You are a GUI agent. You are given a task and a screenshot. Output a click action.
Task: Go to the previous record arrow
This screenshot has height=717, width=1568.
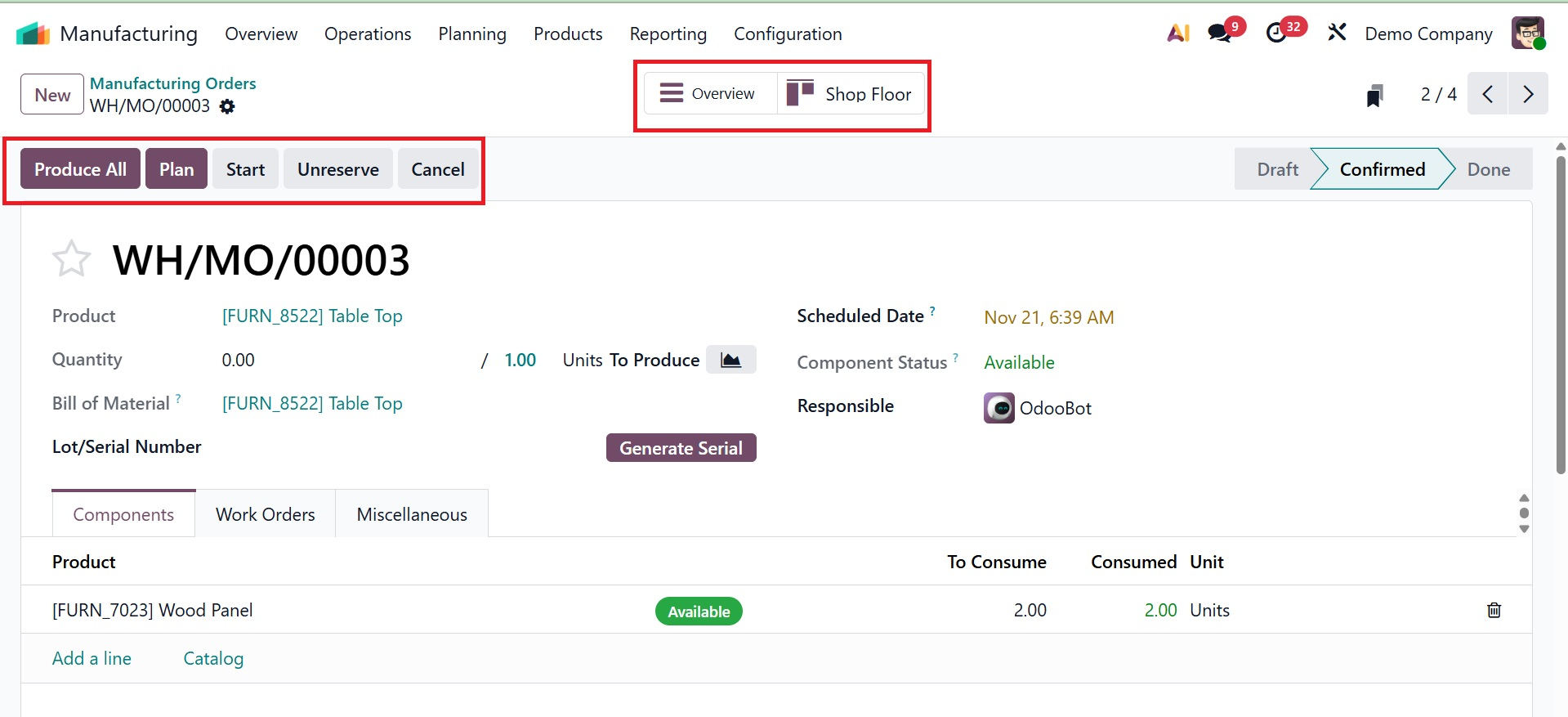coord(1488,94)
